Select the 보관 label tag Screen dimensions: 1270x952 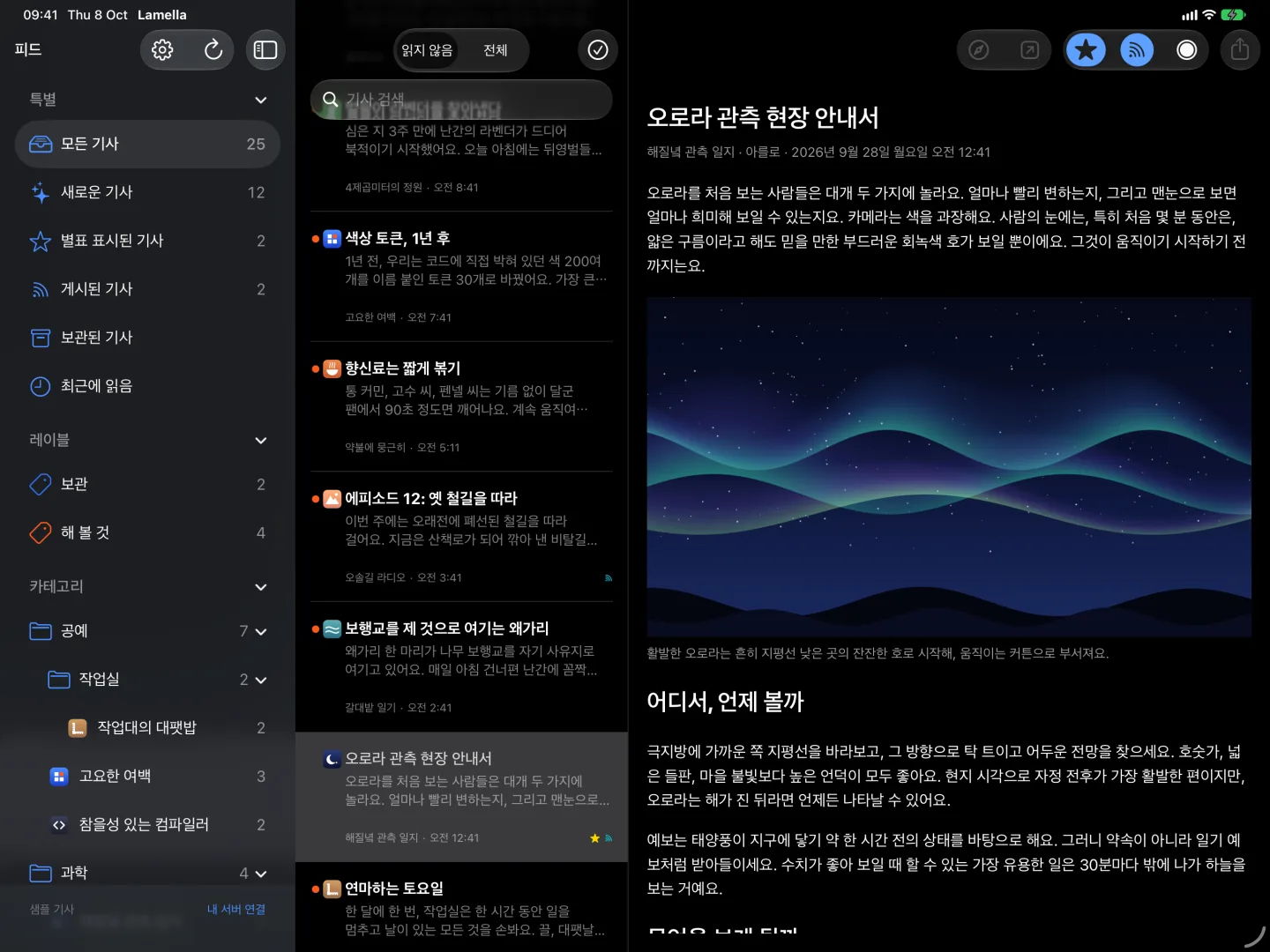[147, 484]
